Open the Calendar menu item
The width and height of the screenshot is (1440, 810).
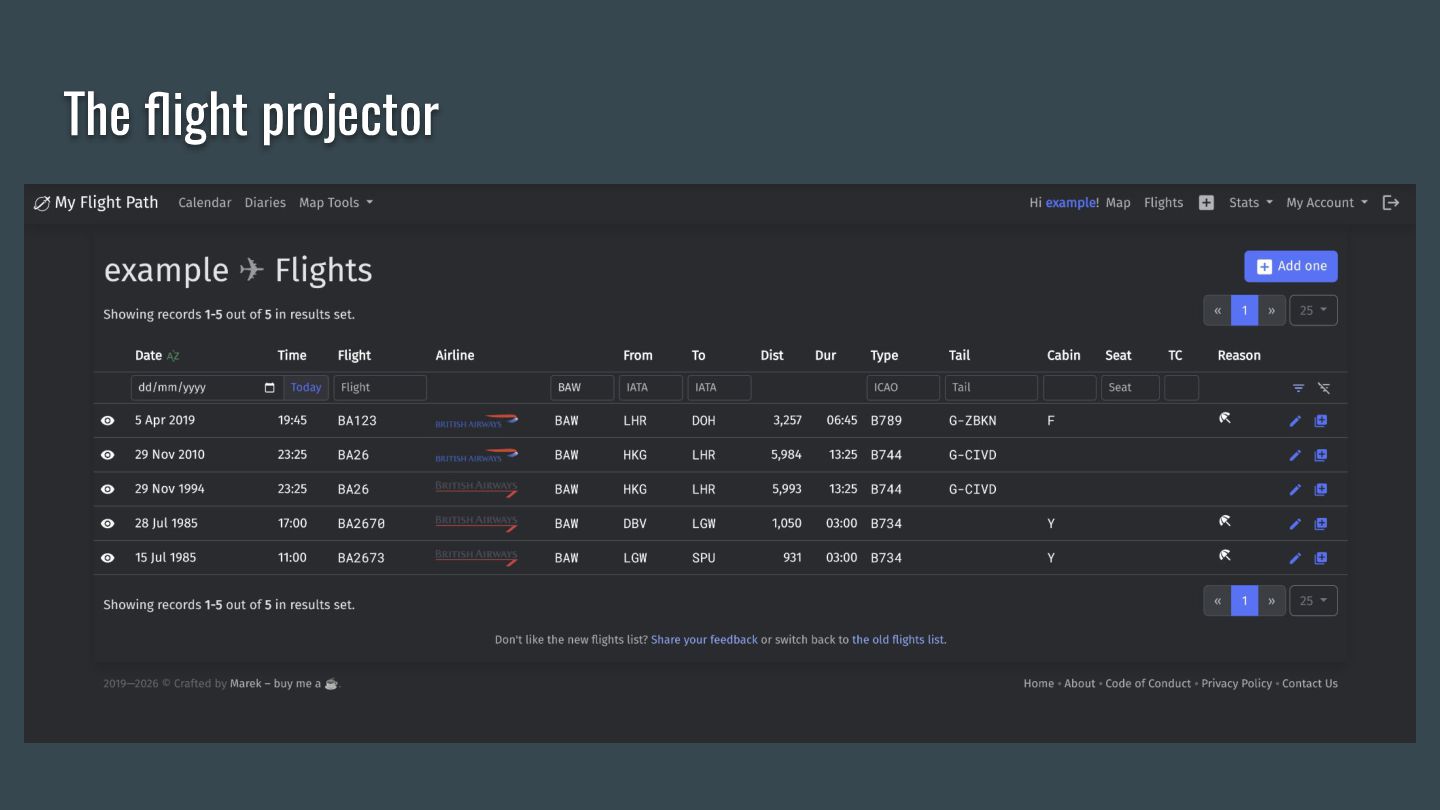click(x=205, y=202)
